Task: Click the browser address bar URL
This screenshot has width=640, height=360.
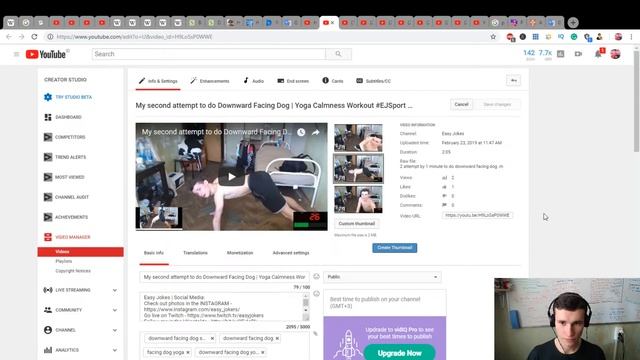Action: click(x=135, y=37)
